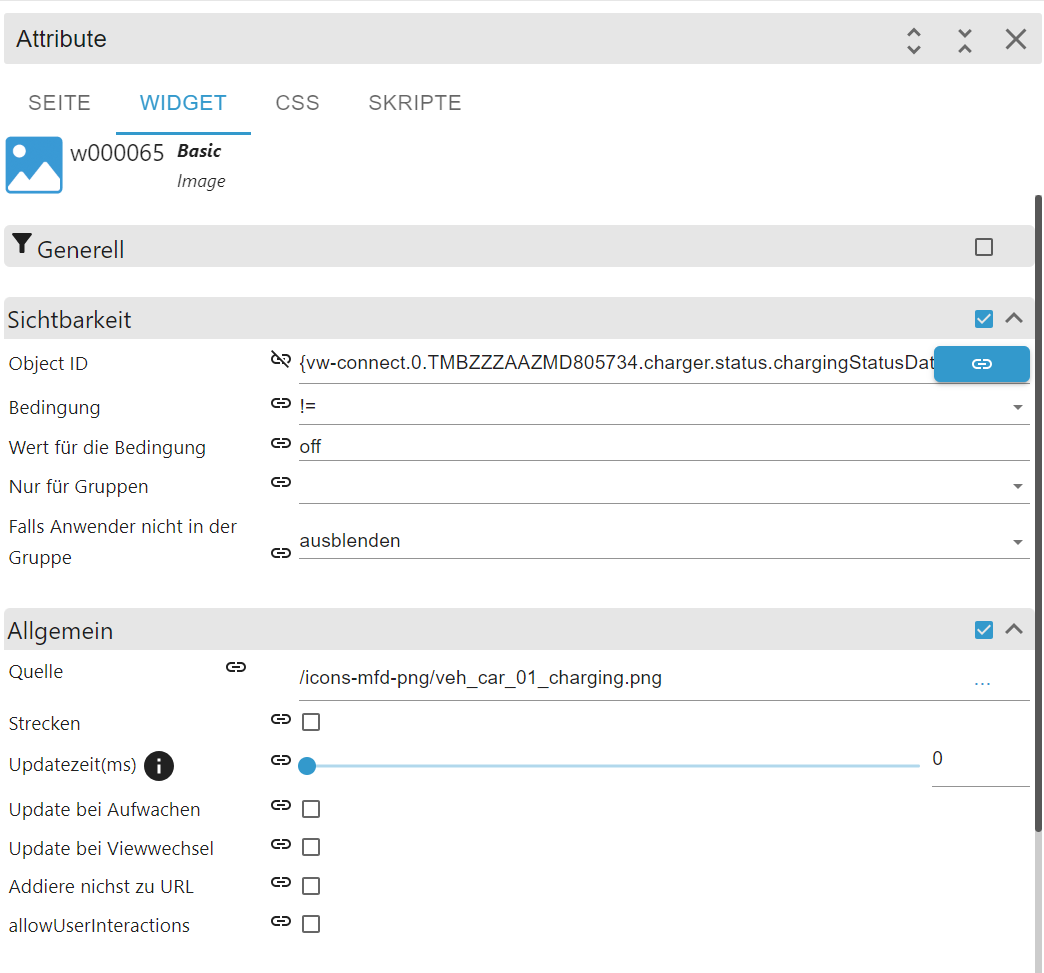
Task: Check the Generell section checkbox
Action: [984, 247]
